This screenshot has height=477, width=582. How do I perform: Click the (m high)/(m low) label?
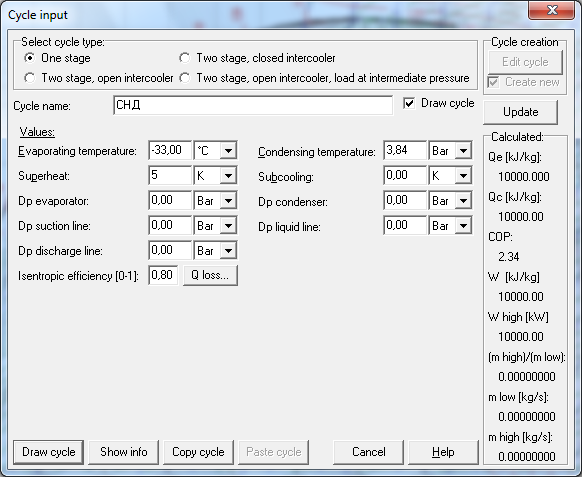point(527,357)
